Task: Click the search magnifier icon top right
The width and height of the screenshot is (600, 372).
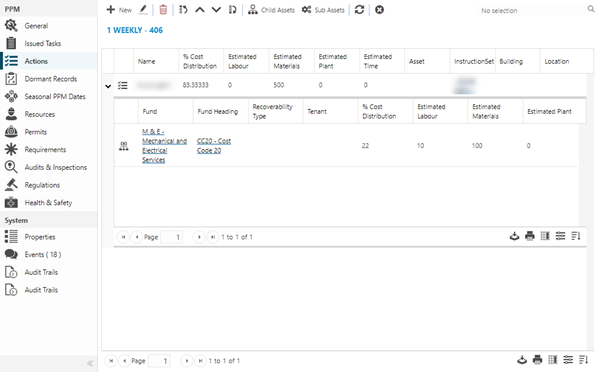Action: (591, 9)
